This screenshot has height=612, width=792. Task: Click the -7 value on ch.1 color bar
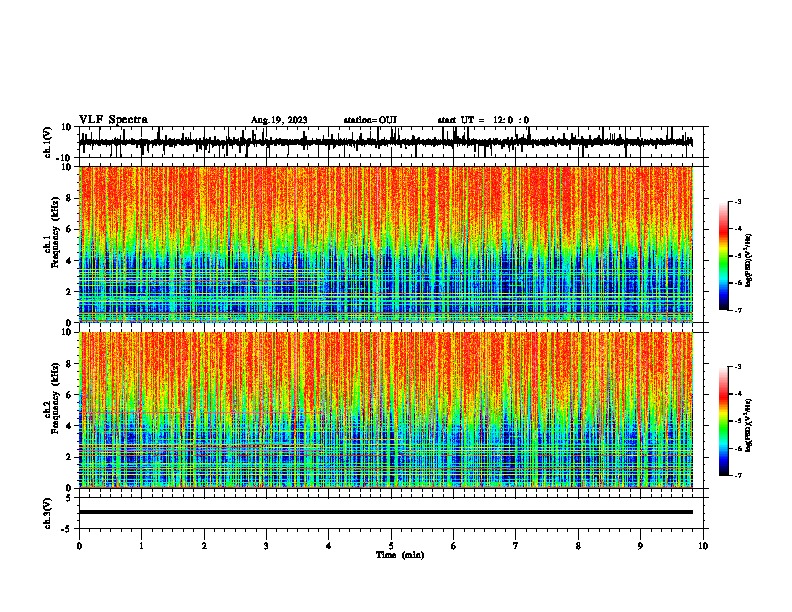(x=737, y=310)
